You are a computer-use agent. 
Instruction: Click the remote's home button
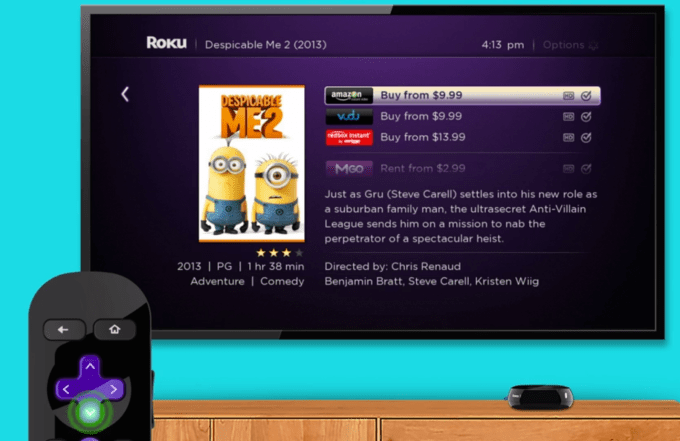click(114, 330)
